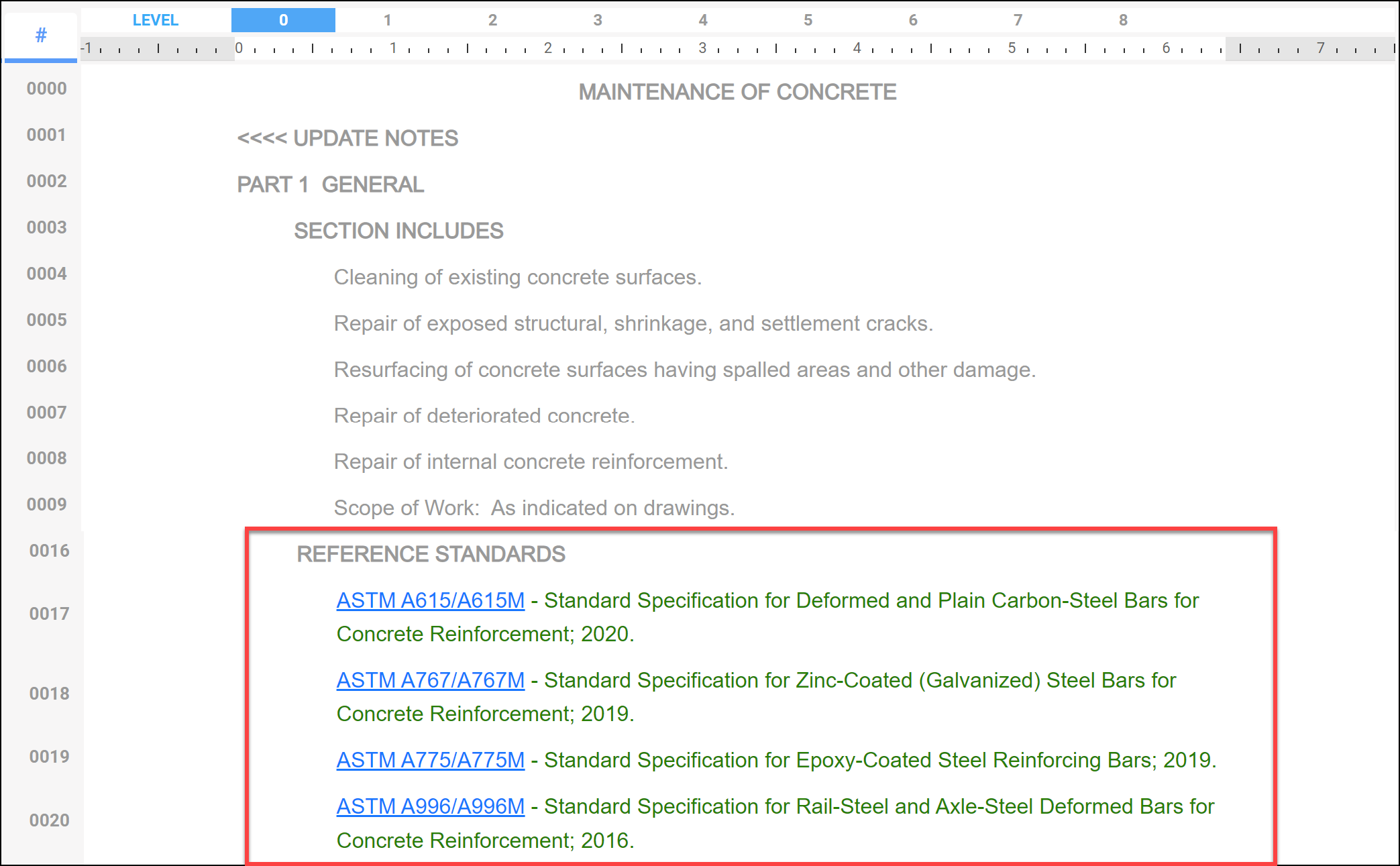This screenshot has height=866, width=1400.
Task: Click the SECTION INCLUDES heading
Action: pos(398,231)
